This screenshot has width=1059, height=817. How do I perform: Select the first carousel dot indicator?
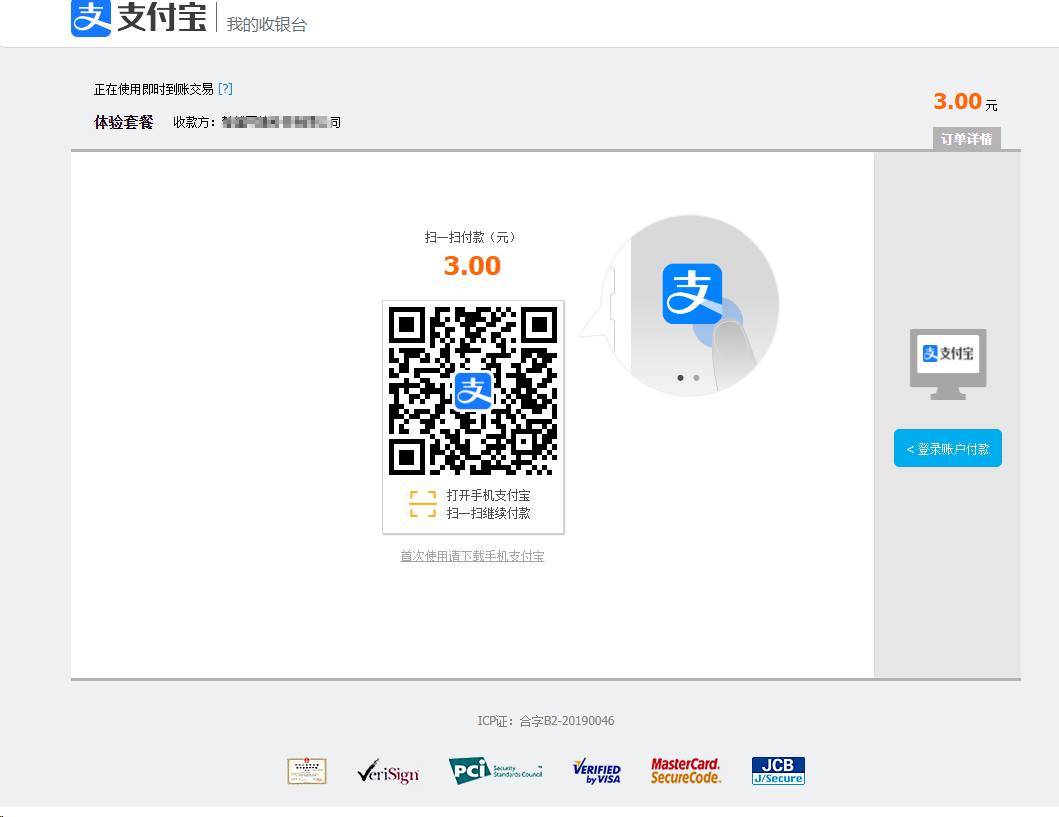680,377
